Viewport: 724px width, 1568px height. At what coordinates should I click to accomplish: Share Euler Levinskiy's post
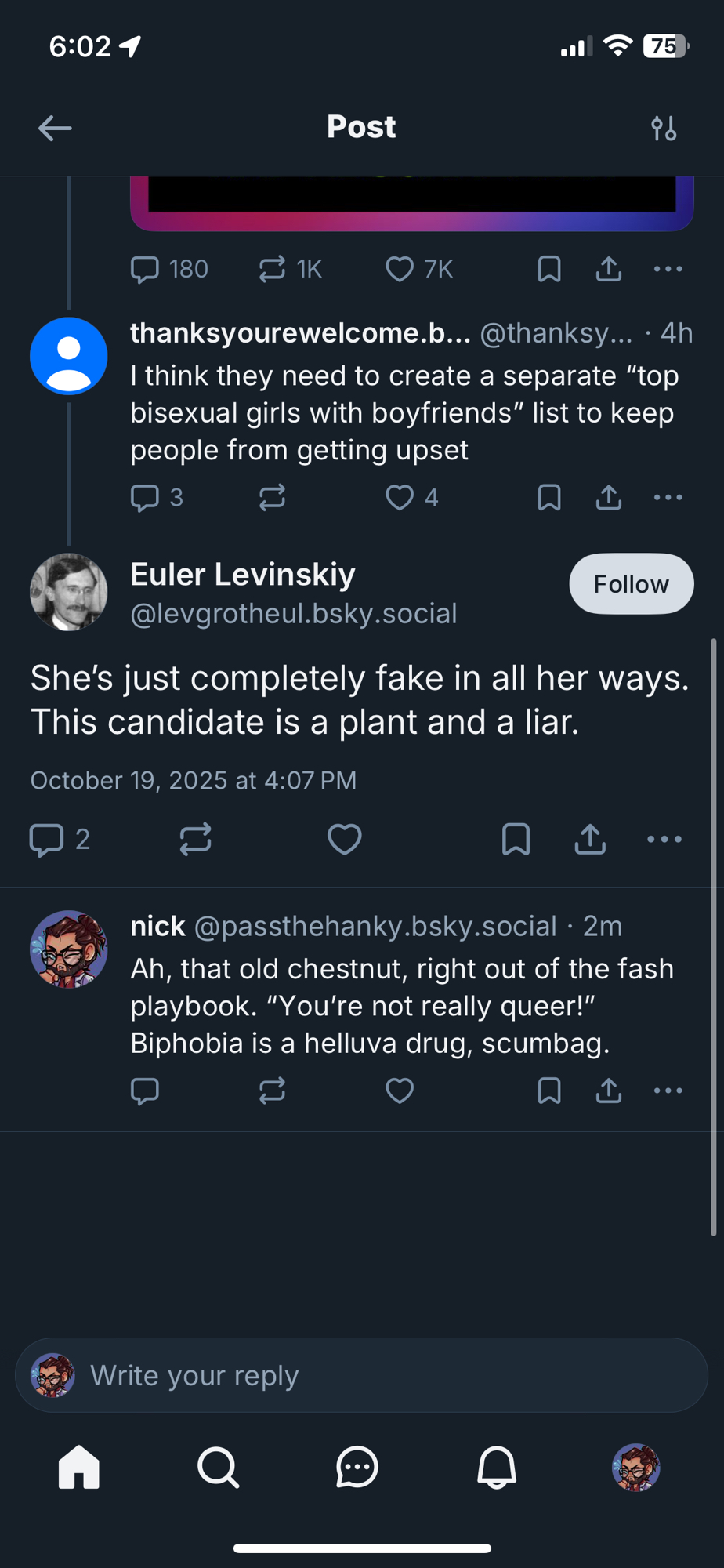[590, 840]
